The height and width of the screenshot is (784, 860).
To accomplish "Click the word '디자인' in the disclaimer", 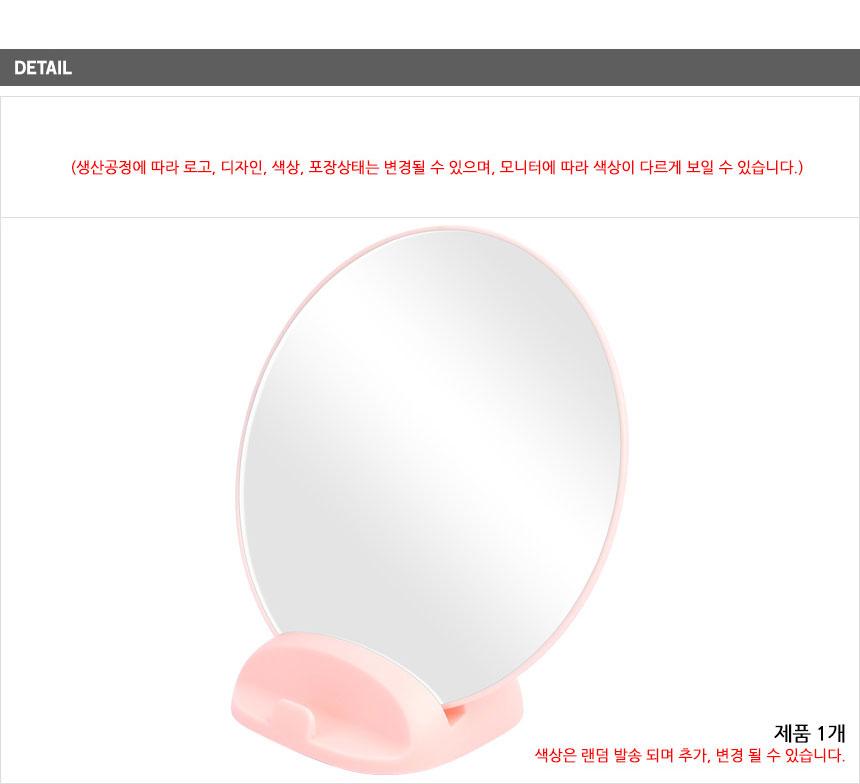I will (x=242, y=167).
